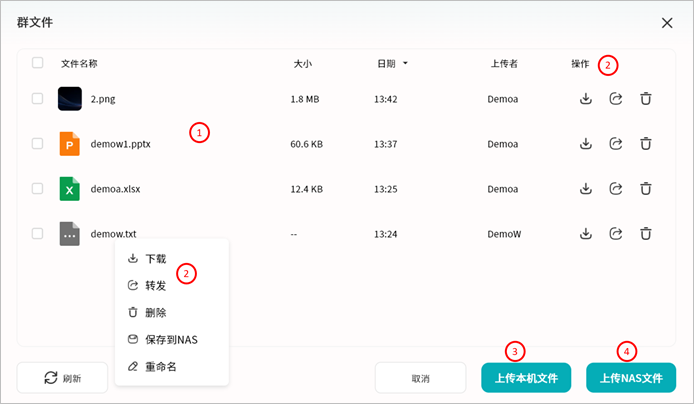The height and width of the screenshot is (404, 694).
Task: Download the demow.txt file
Action: pyautogui.click(x=586, y=234)
